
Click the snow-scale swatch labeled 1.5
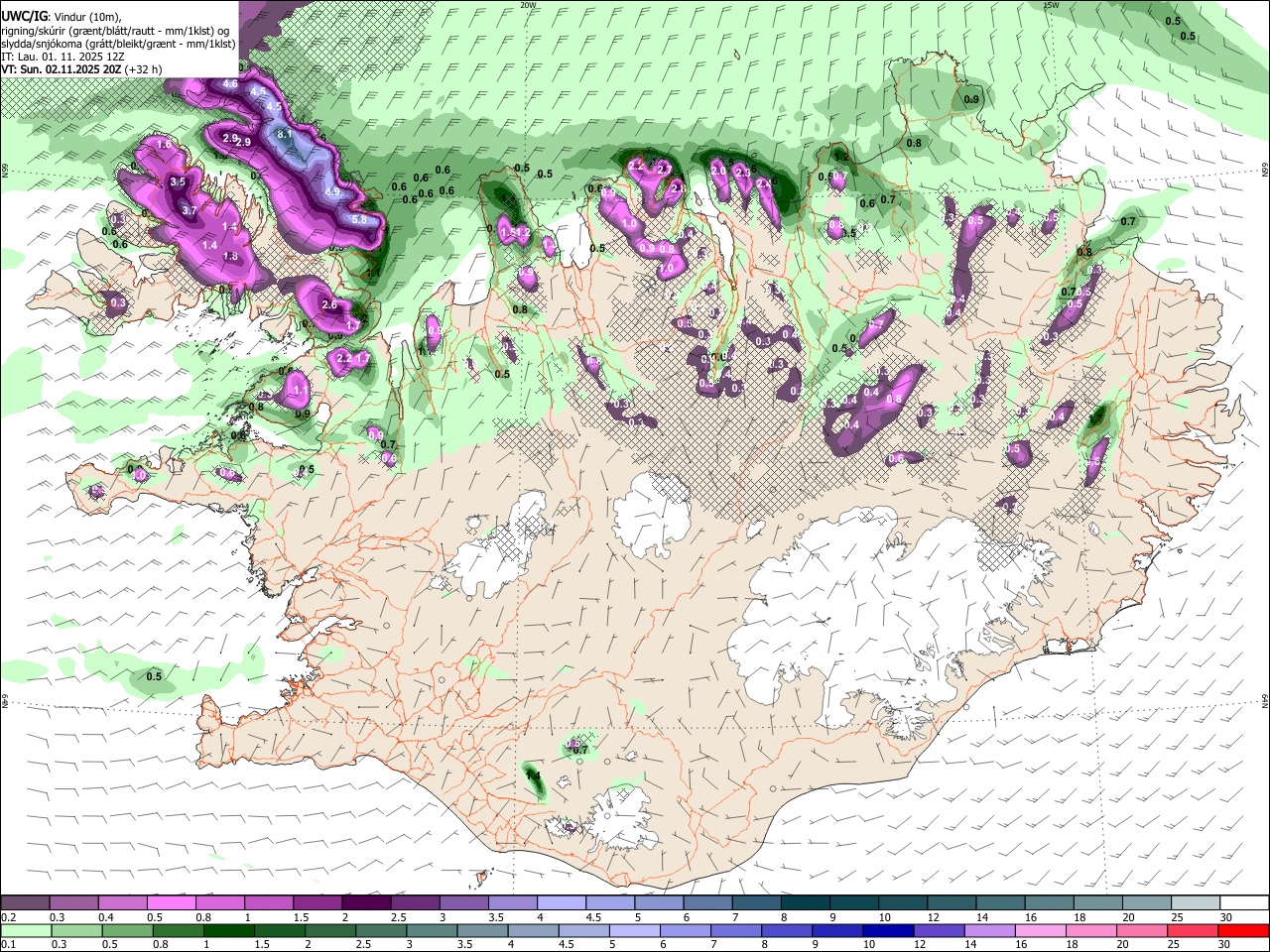pos(317,903)
